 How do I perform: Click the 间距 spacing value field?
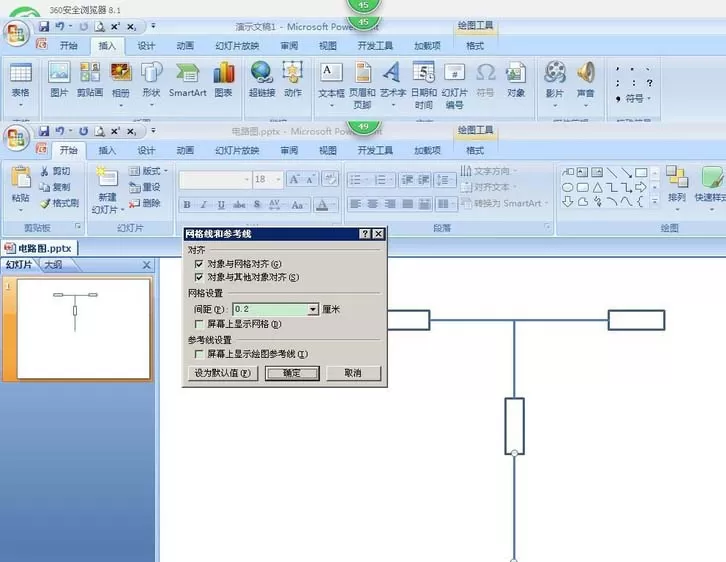[270, 309]
